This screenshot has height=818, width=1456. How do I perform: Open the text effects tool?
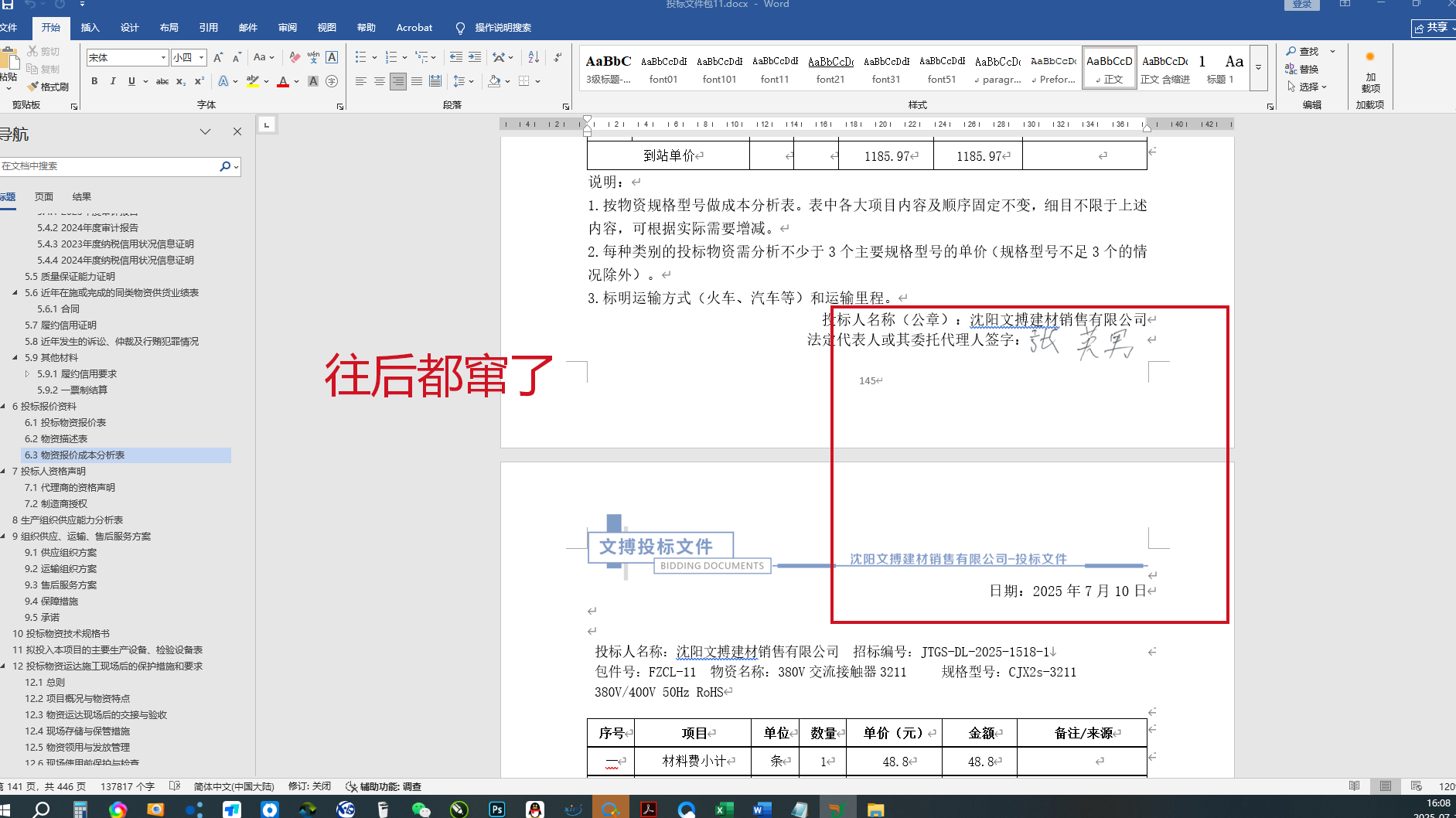223,81
